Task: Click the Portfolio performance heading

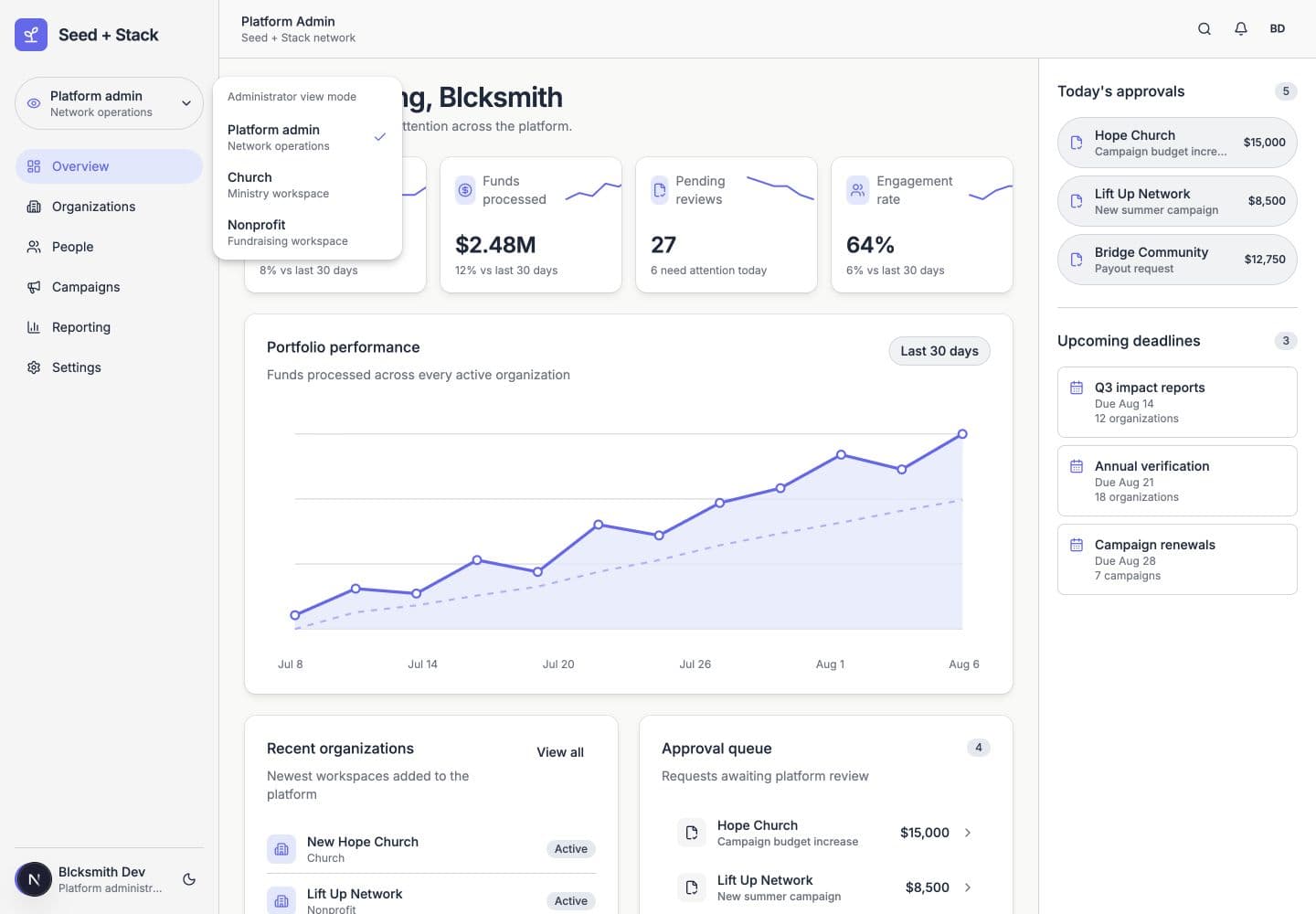Action: coord(344,347)
